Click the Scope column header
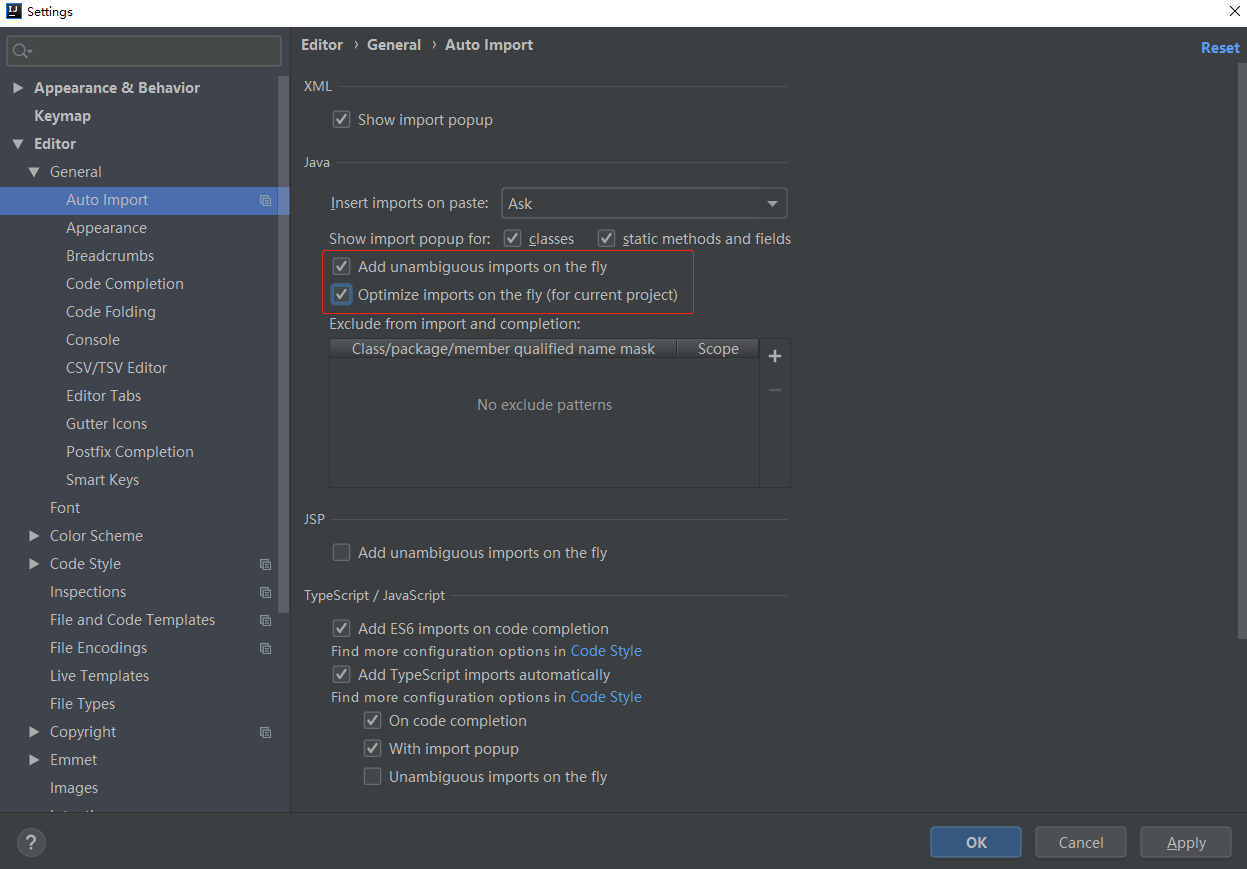 tap(718, 349)
